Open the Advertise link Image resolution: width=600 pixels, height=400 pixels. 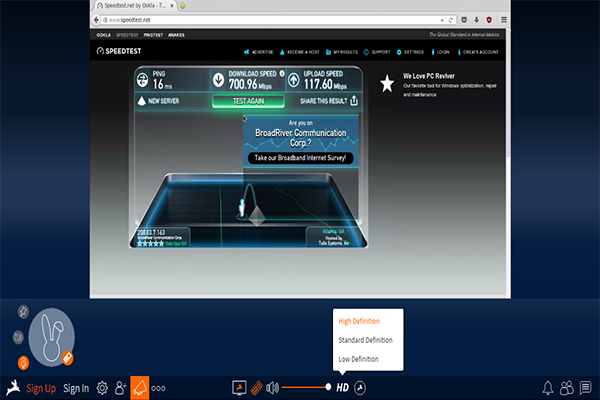pos(259,52)
